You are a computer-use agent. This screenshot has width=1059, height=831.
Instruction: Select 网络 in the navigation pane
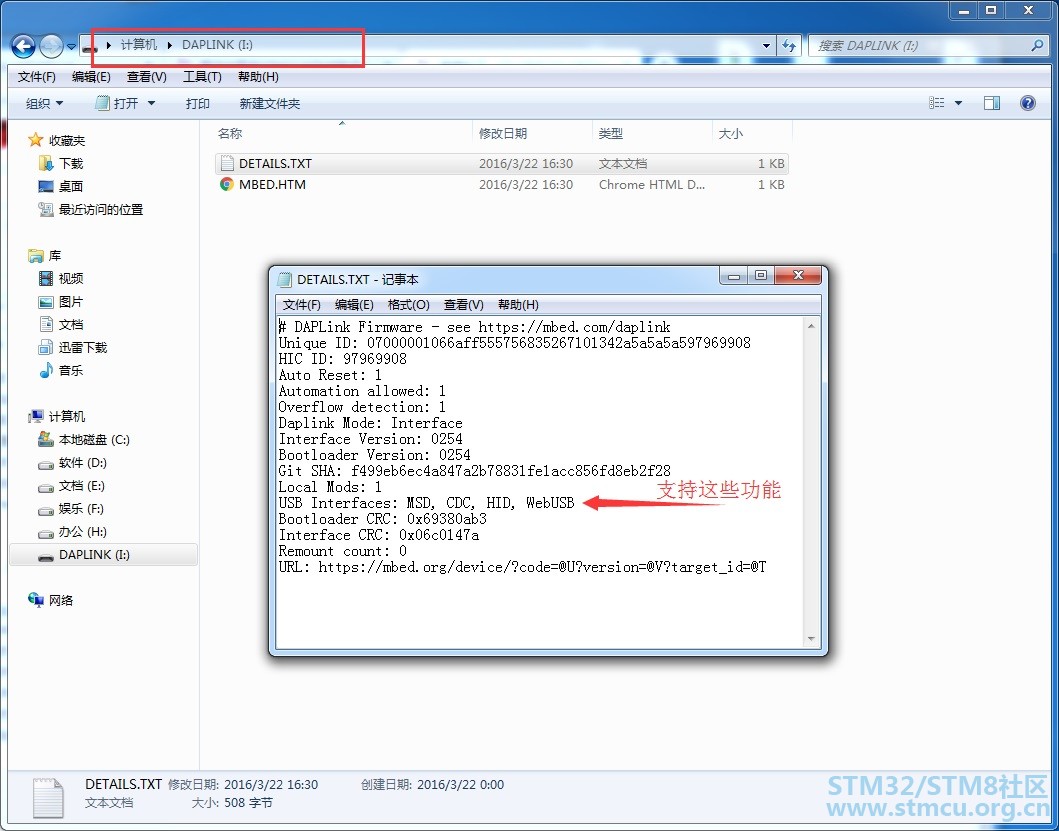pos(51,600)
